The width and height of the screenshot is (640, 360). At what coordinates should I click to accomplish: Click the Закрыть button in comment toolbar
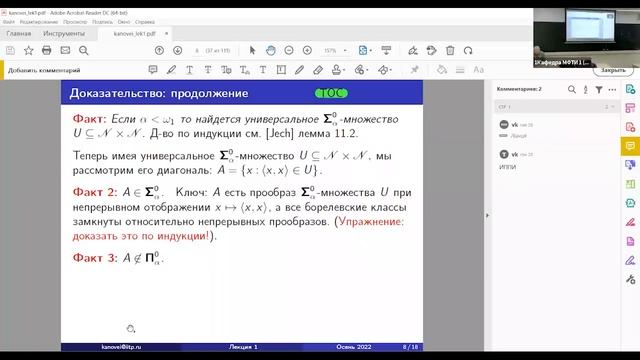613,70
